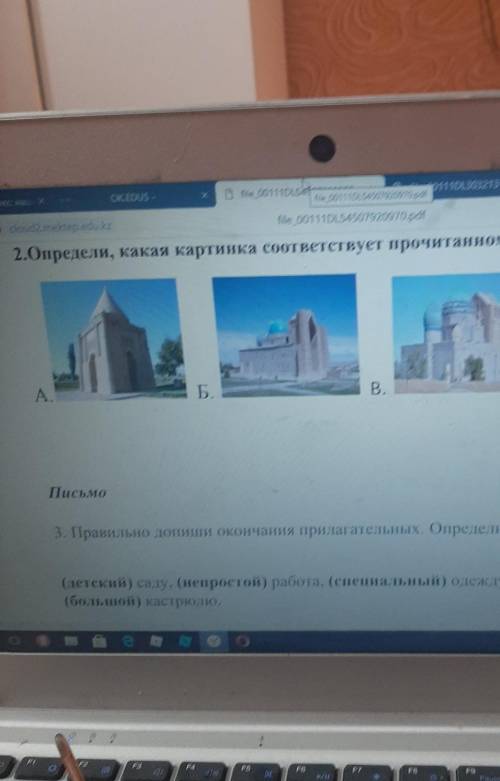Click the highlighted active app in taskbar
The image size is (500, 781).
coord(214,642)
